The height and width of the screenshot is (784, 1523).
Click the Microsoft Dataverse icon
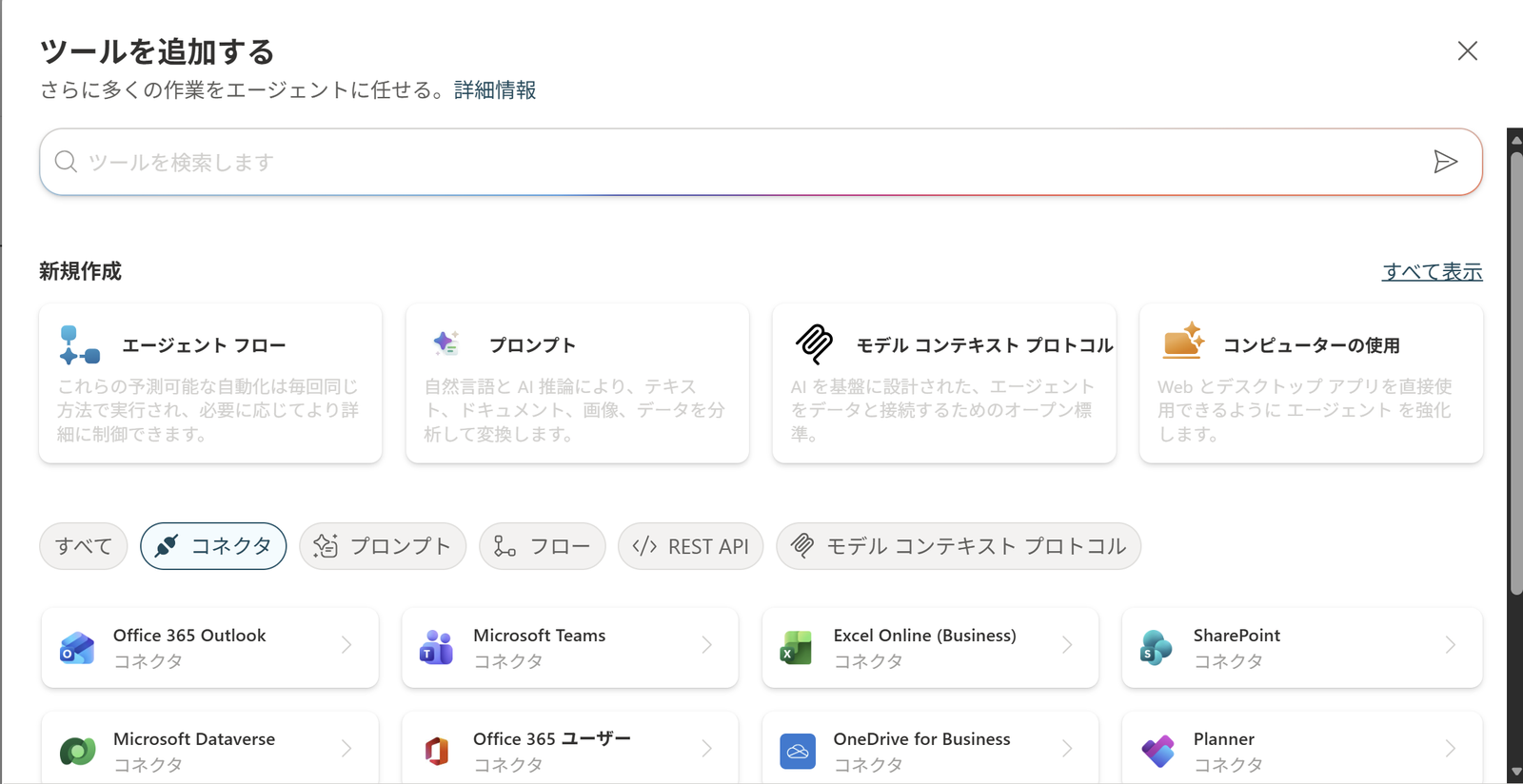77,752
